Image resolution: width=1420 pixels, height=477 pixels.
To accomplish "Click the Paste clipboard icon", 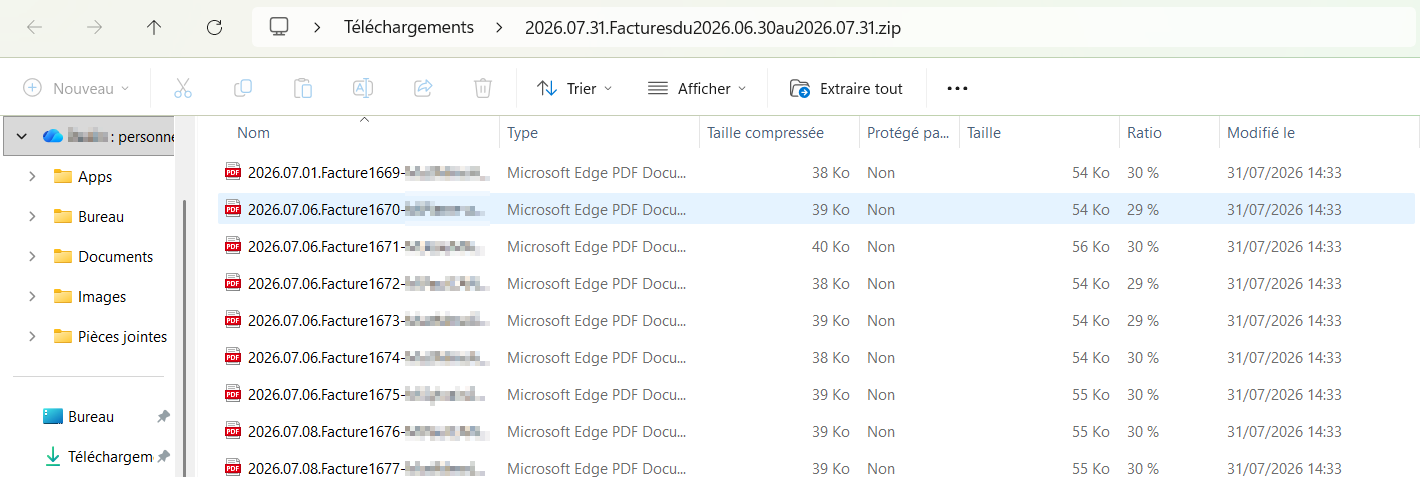I will (302, 88).
